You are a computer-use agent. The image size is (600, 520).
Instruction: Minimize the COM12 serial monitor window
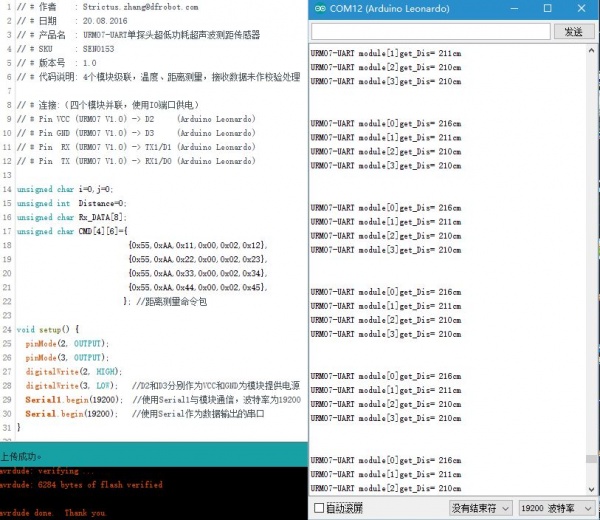(x=514, y=8)
